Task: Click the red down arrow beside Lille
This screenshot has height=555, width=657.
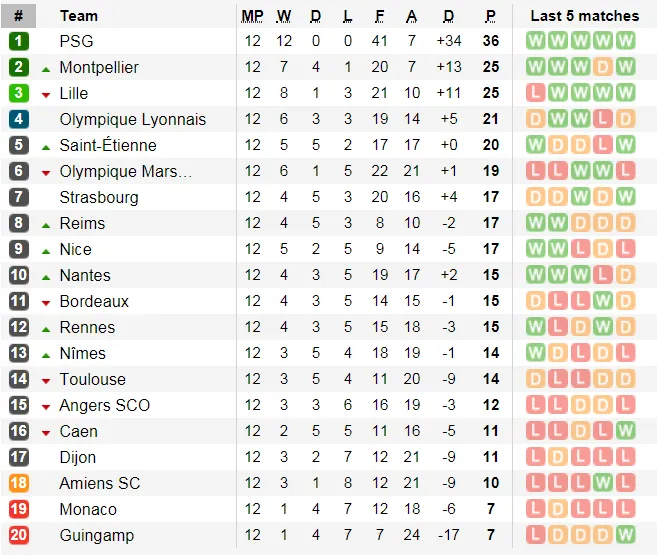Action: pyautogui.click(x=46, y=94)
